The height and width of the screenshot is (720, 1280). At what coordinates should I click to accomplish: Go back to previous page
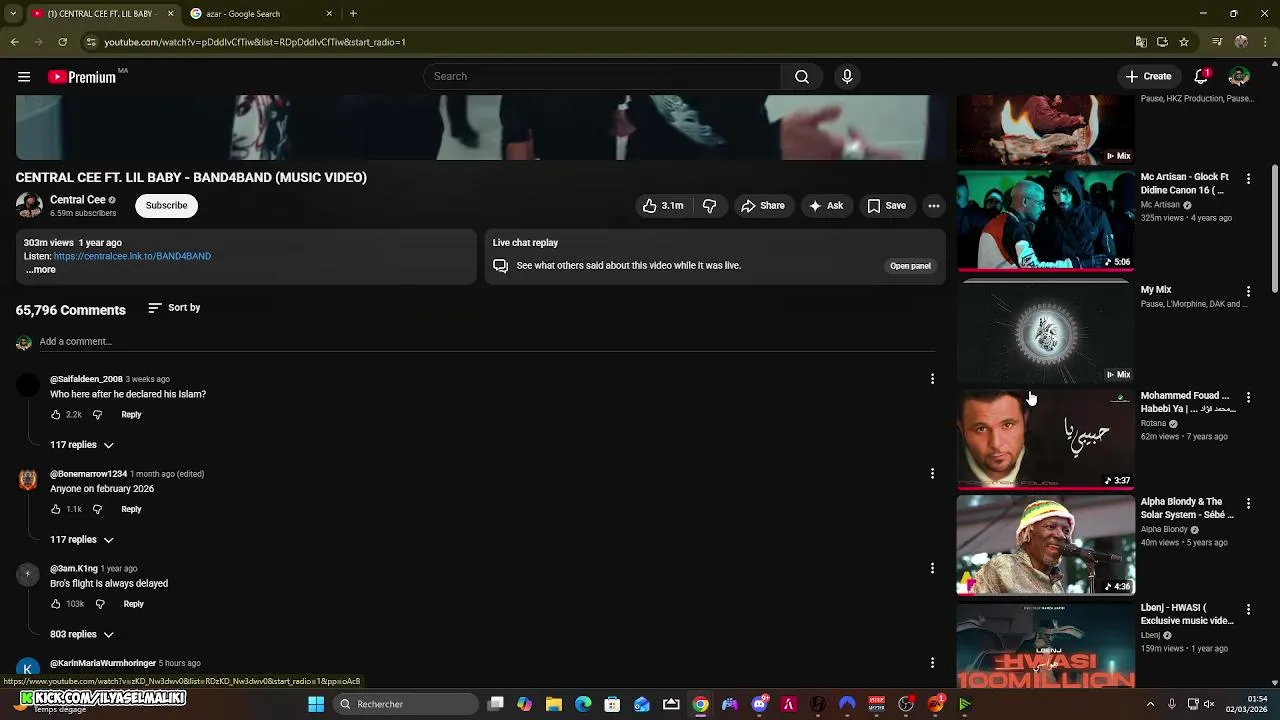(14, 42)
